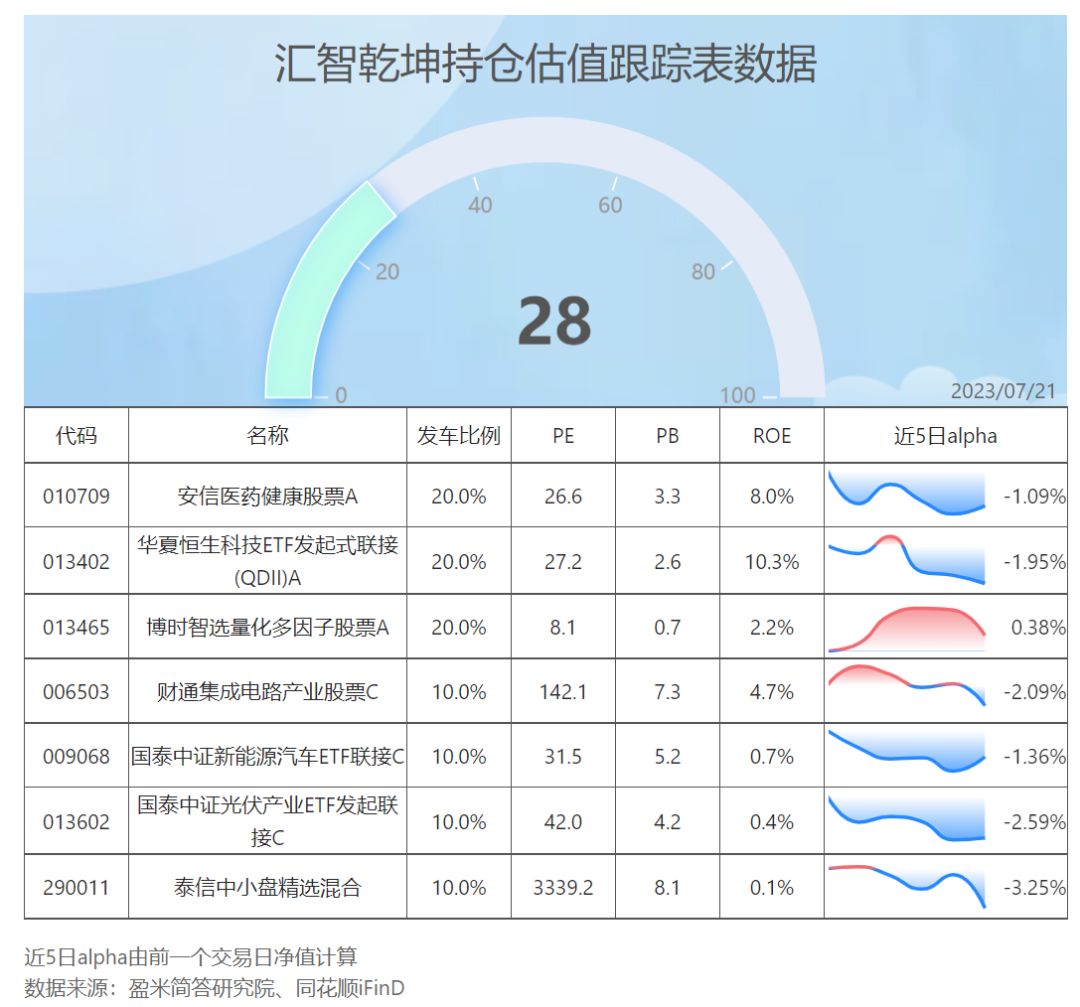The image size is (1080, 1007).
Task: Select fund code 009068
Action: click(x=76, y=757)
